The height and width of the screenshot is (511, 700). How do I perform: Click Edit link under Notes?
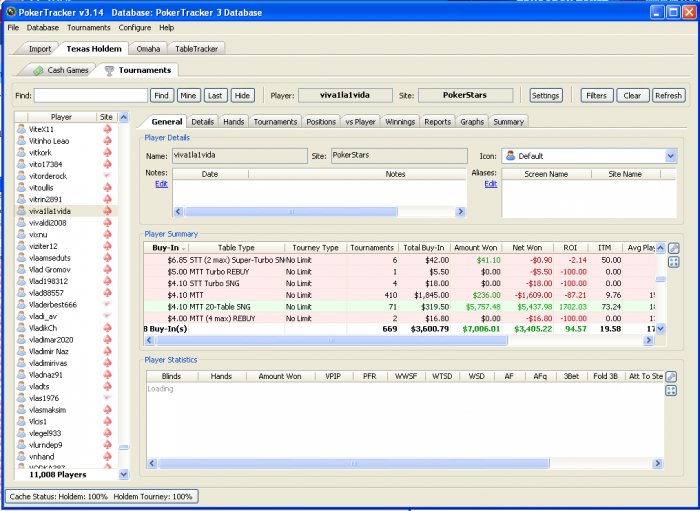tap(161, 184)
